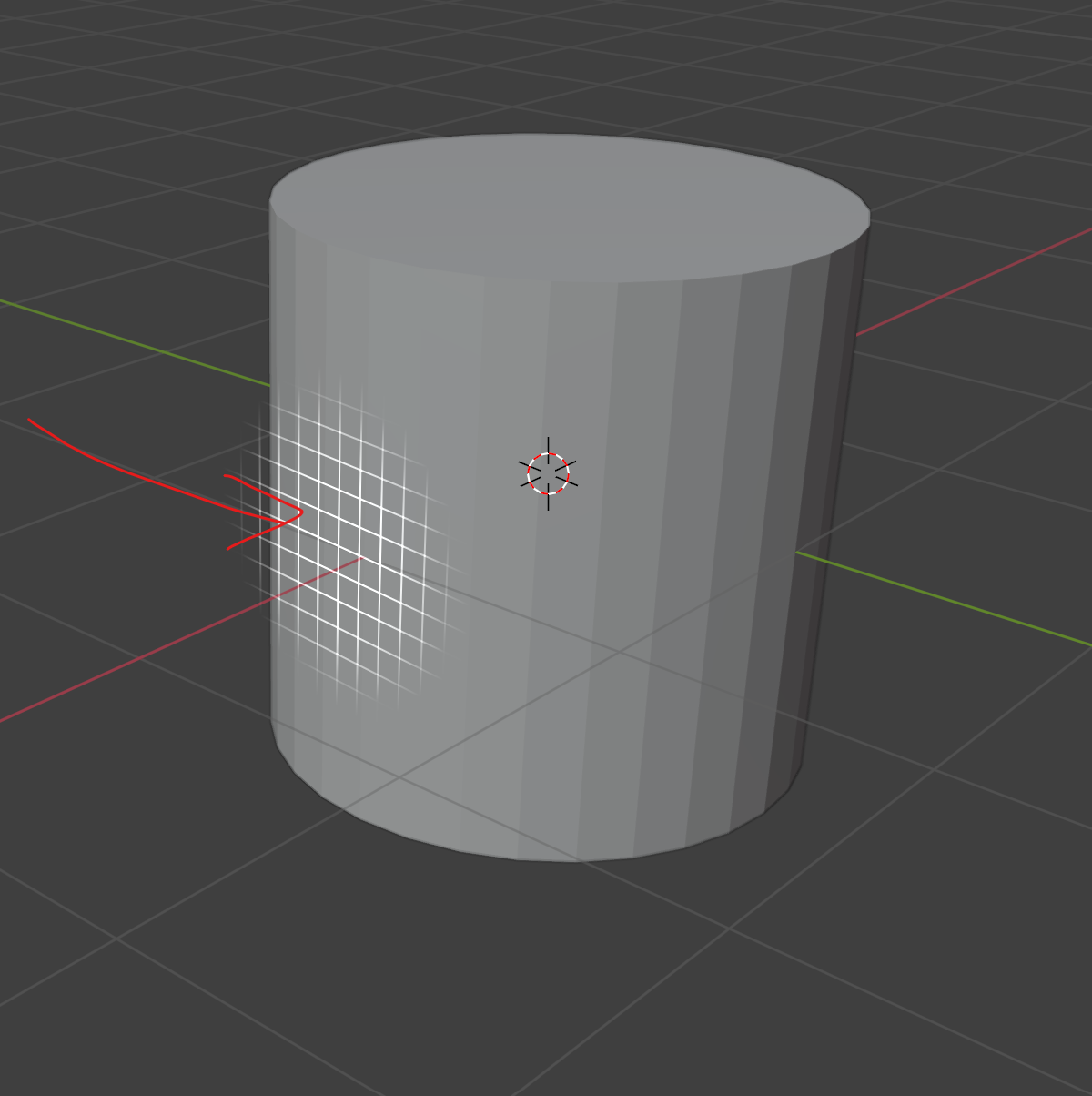Click the pointed tip of the red annotation arrow
Image resolution: width=1092 pixels, height=1096 pixels.
click(299, 513)
